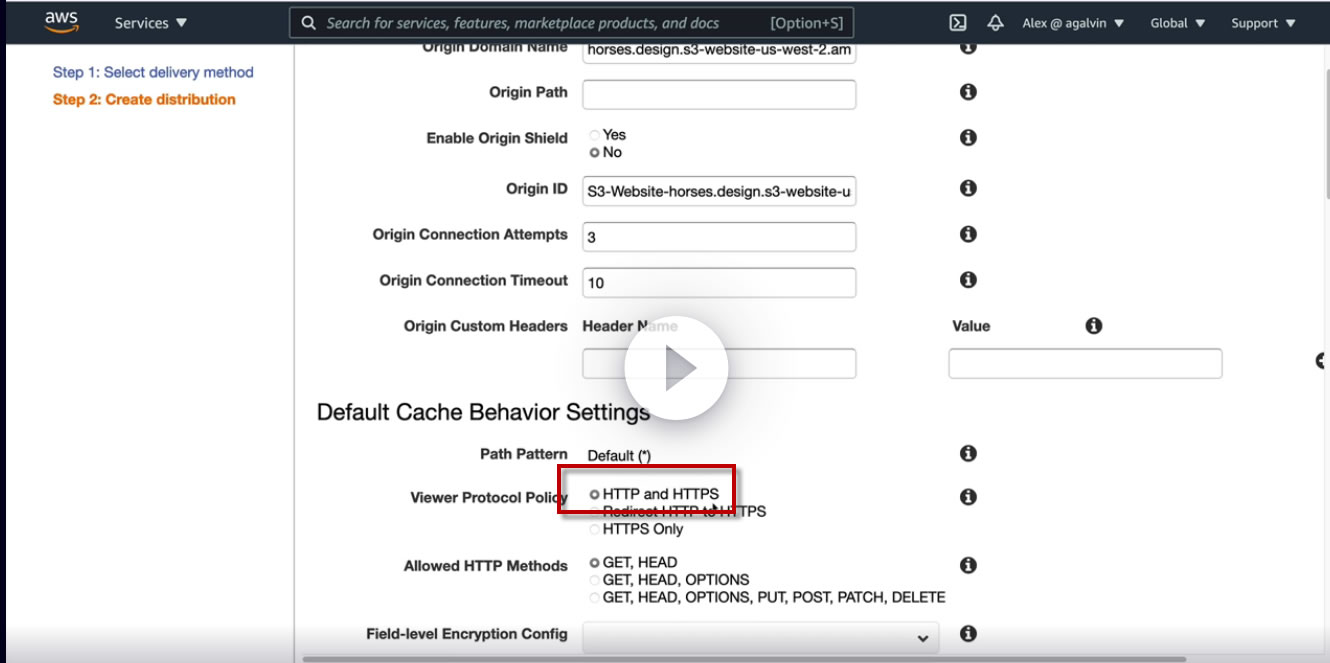Image resolution: width=1330 pixels, height=663 pixels.
Task: Click the Origin Connection Timeout field
Action: point(719,283)
